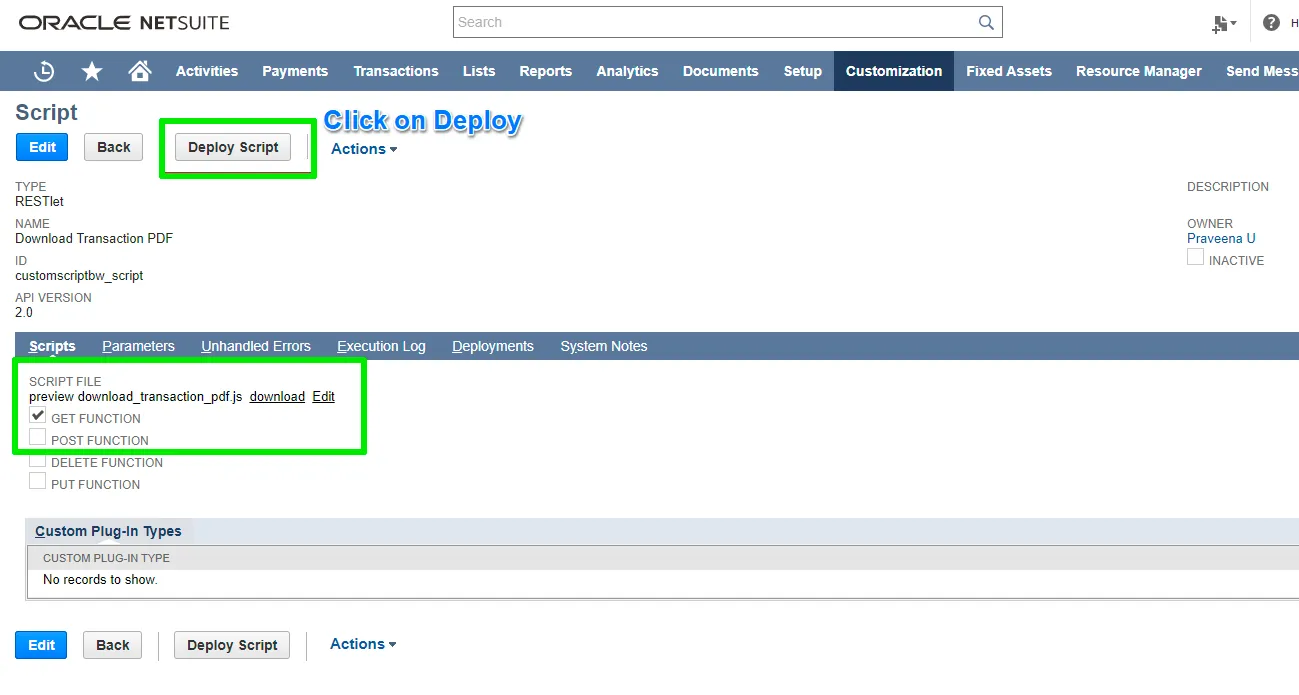Open the Reports menu
Image resolution: width=1299 pixels, height=695 pixels.
tap(546, 71)
